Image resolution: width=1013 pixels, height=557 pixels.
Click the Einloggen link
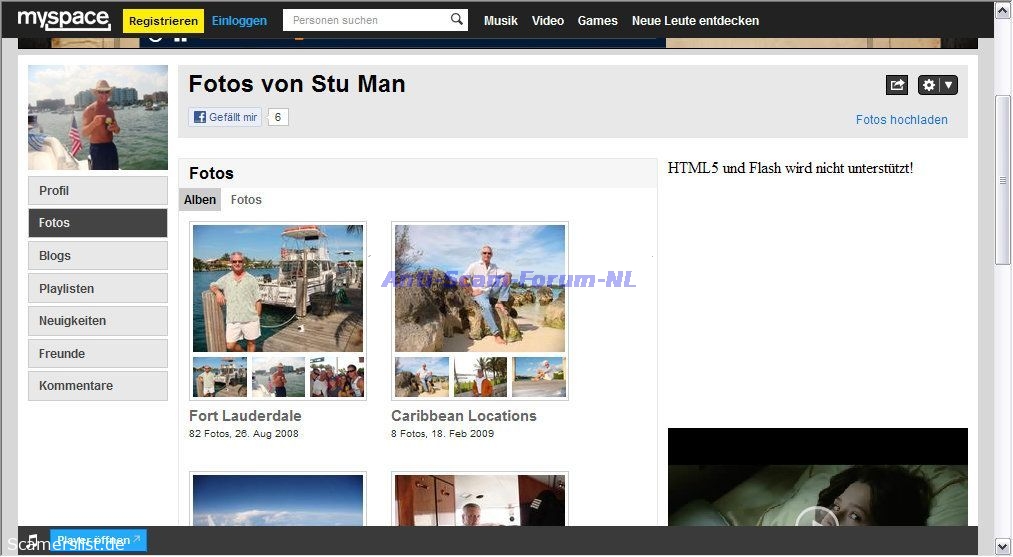point(239,21)
